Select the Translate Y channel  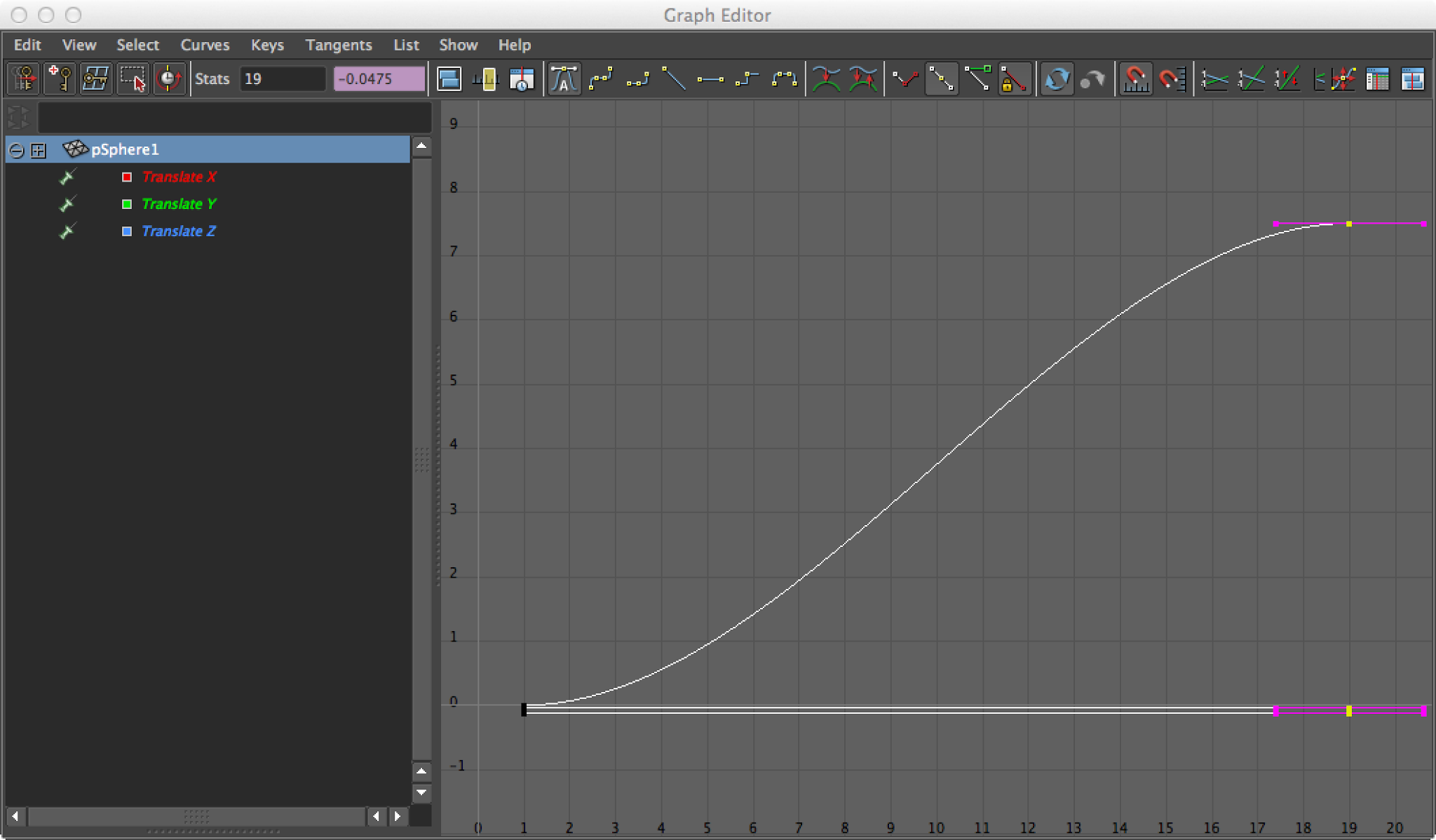(x=179, y=204)
